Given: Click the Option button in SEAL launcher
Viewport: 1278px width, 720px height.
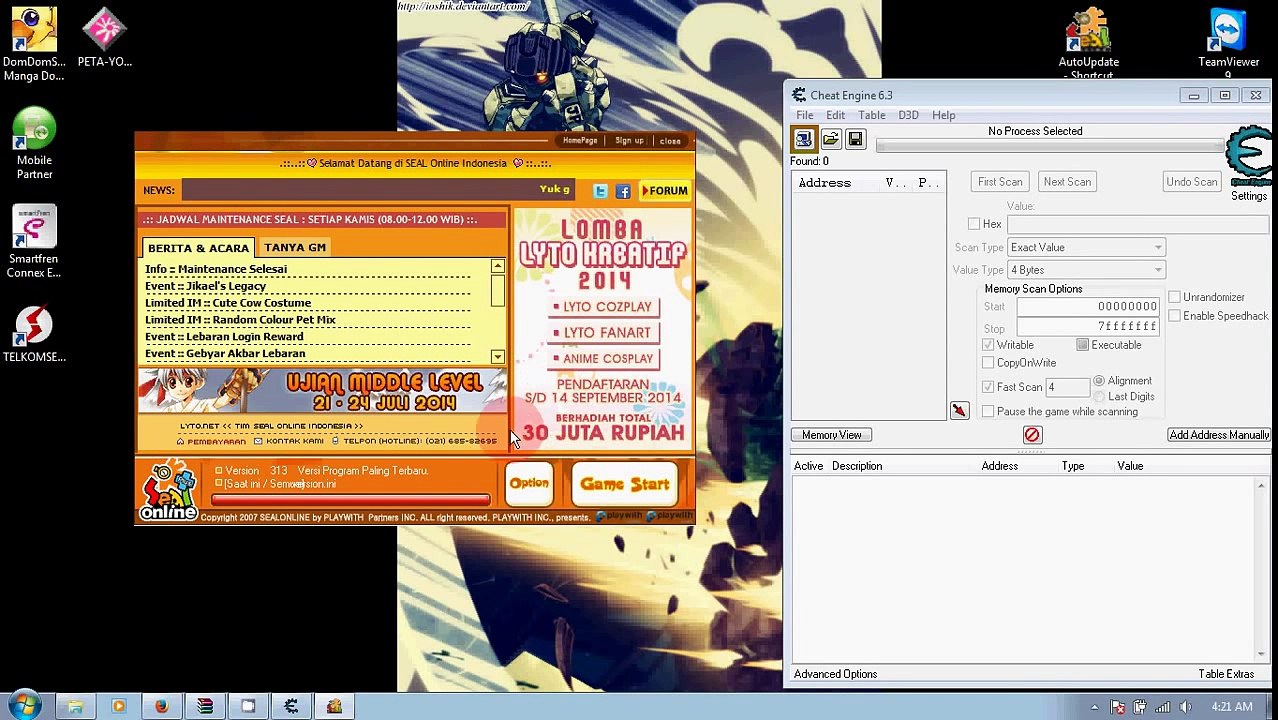Looking at the screenshot, I should (x=529, y=484).
